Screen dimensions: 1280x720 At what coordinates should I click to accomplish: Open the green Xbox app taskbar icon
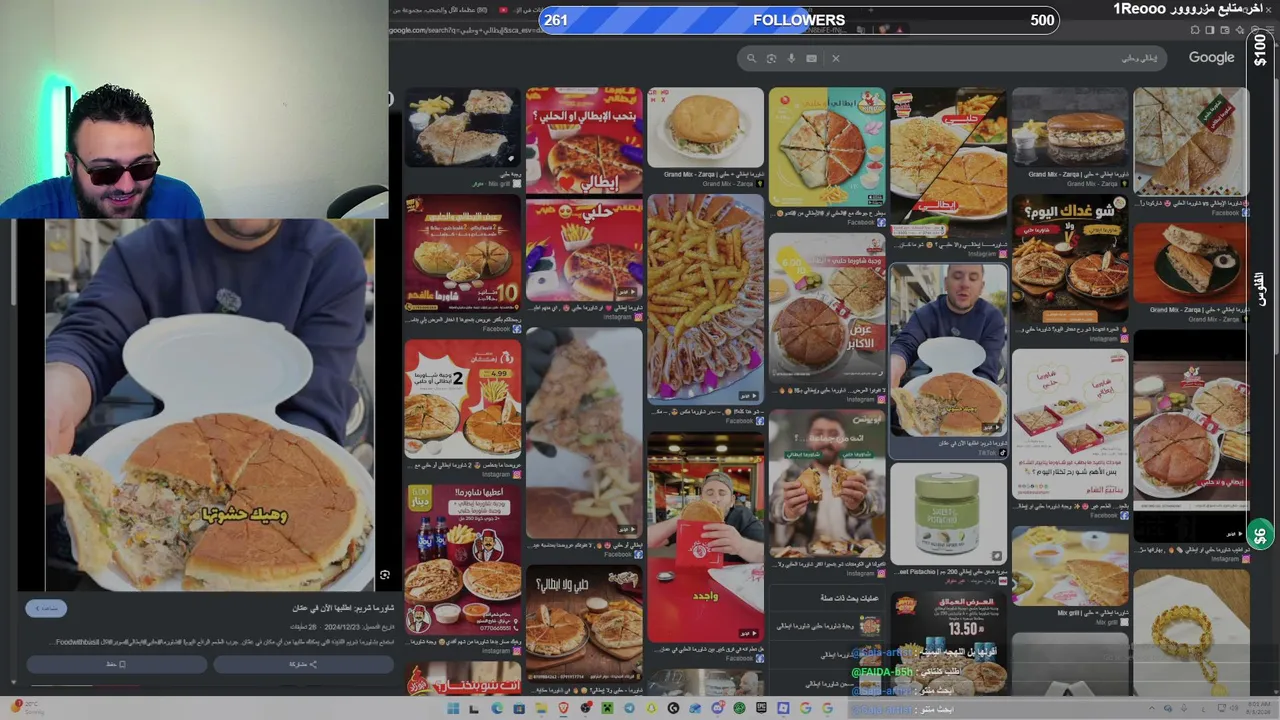point(739,708)
